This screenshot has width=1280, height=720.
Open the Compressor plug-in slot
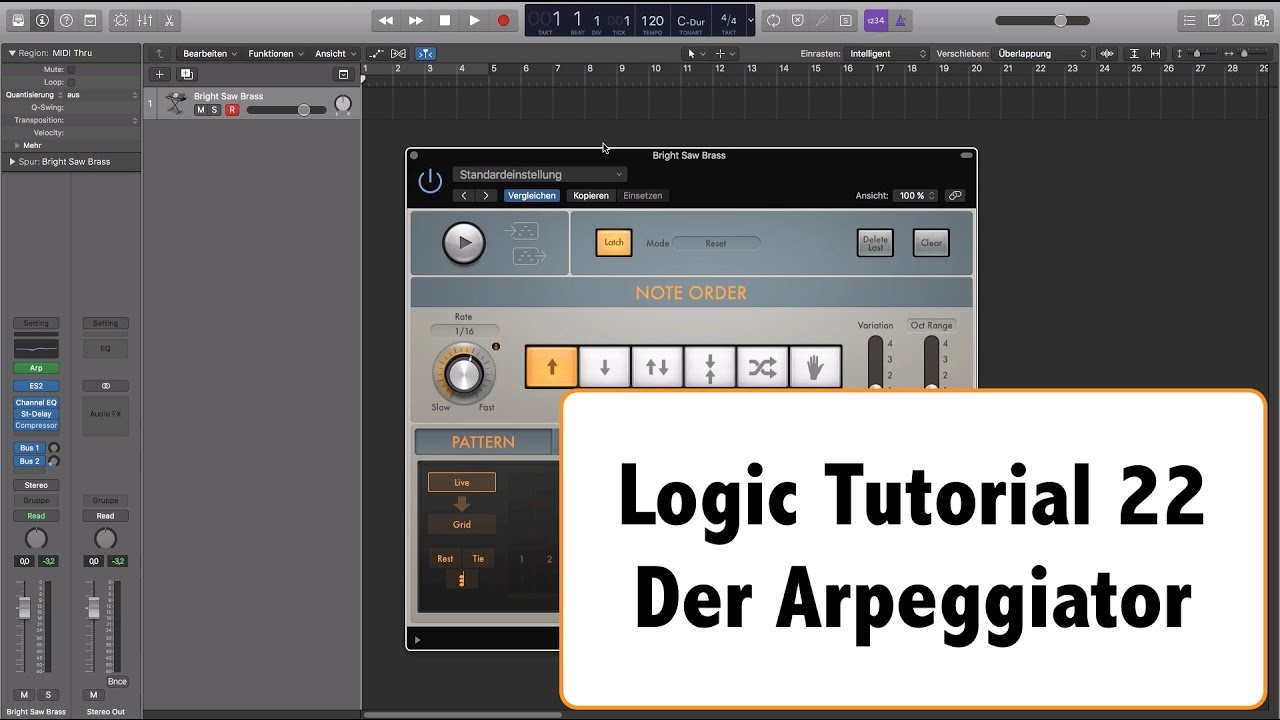(x=36, y=426)
